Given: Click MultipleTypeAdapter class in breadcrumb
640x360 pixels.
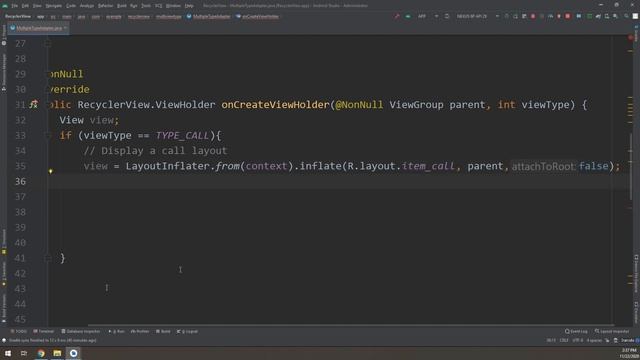Looking at the screenshot, I should (208, 16).
